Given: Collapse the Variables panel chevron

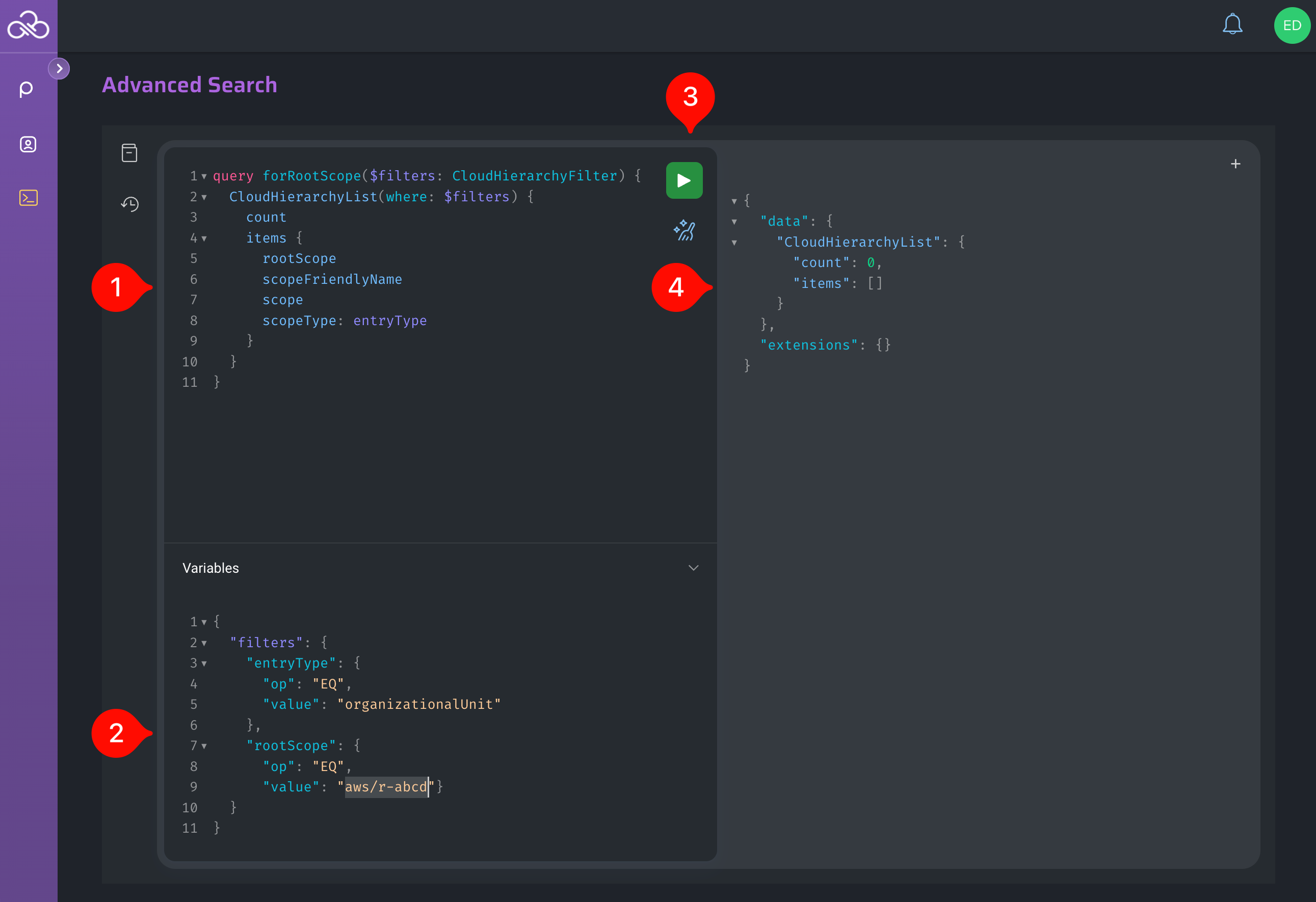Looking at the screenshot, I should (693, 568).
